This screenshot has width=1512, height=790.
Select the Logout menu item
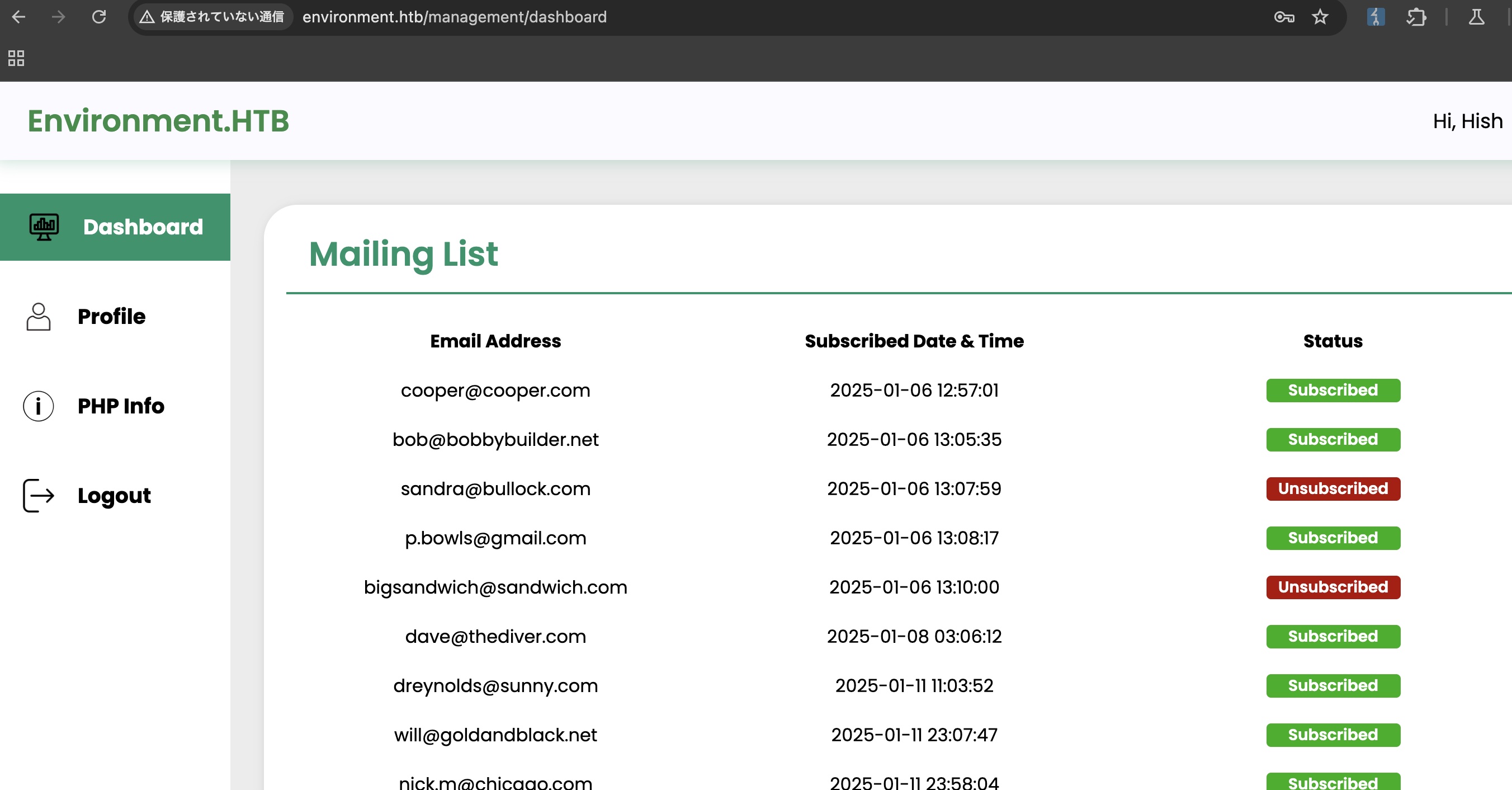pos(115,496)
